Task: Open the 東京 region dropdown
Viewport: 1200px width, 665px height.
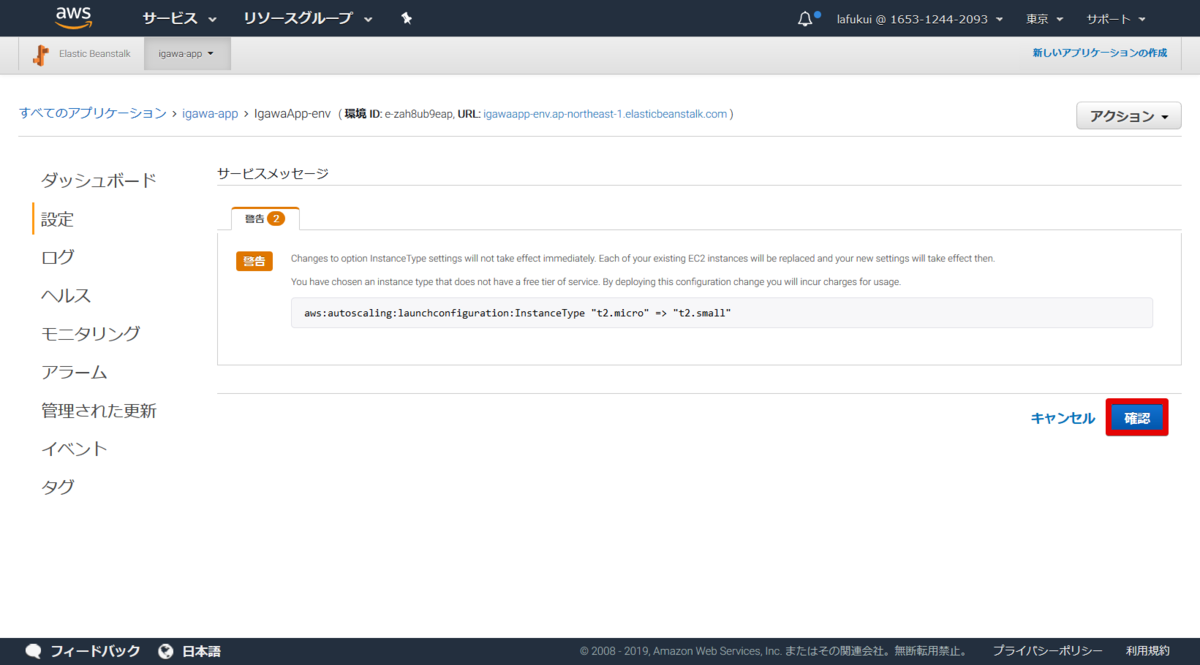Action: (x=1045, y=19)
